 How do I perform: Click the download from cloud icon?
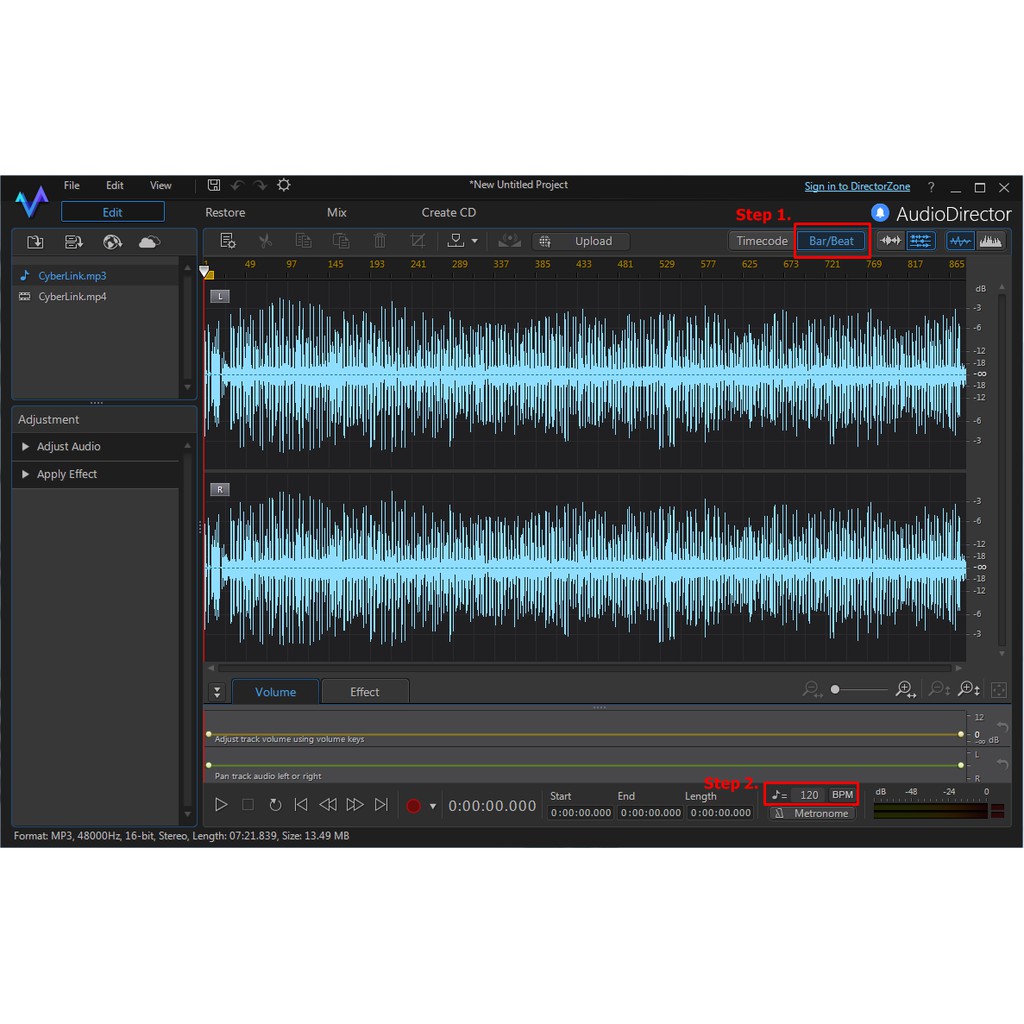click(149, 242)
